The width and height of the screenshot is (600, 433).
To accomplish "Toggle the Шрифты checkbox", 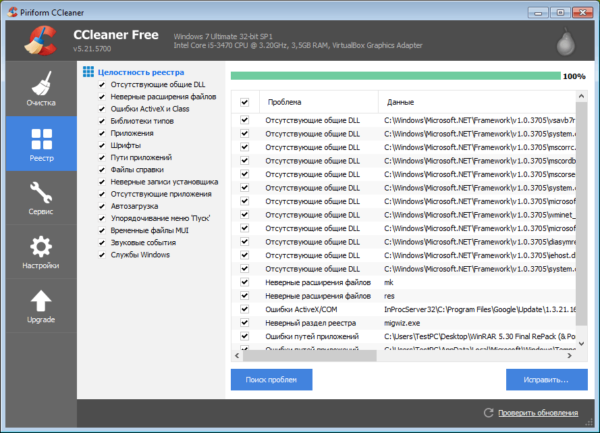I will tap(102, 145).
